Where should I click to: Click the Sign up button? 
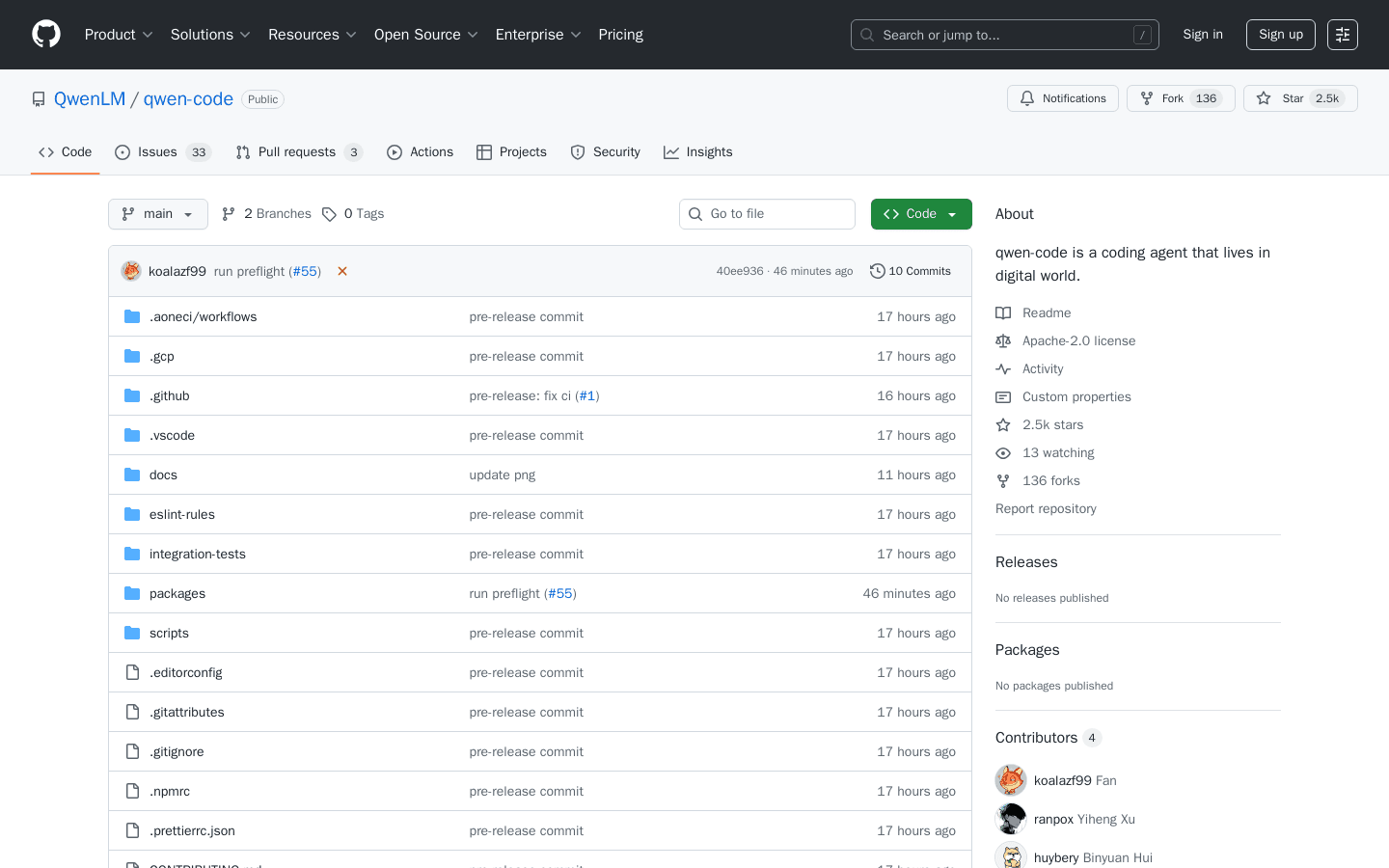(x=1280, y=34)
